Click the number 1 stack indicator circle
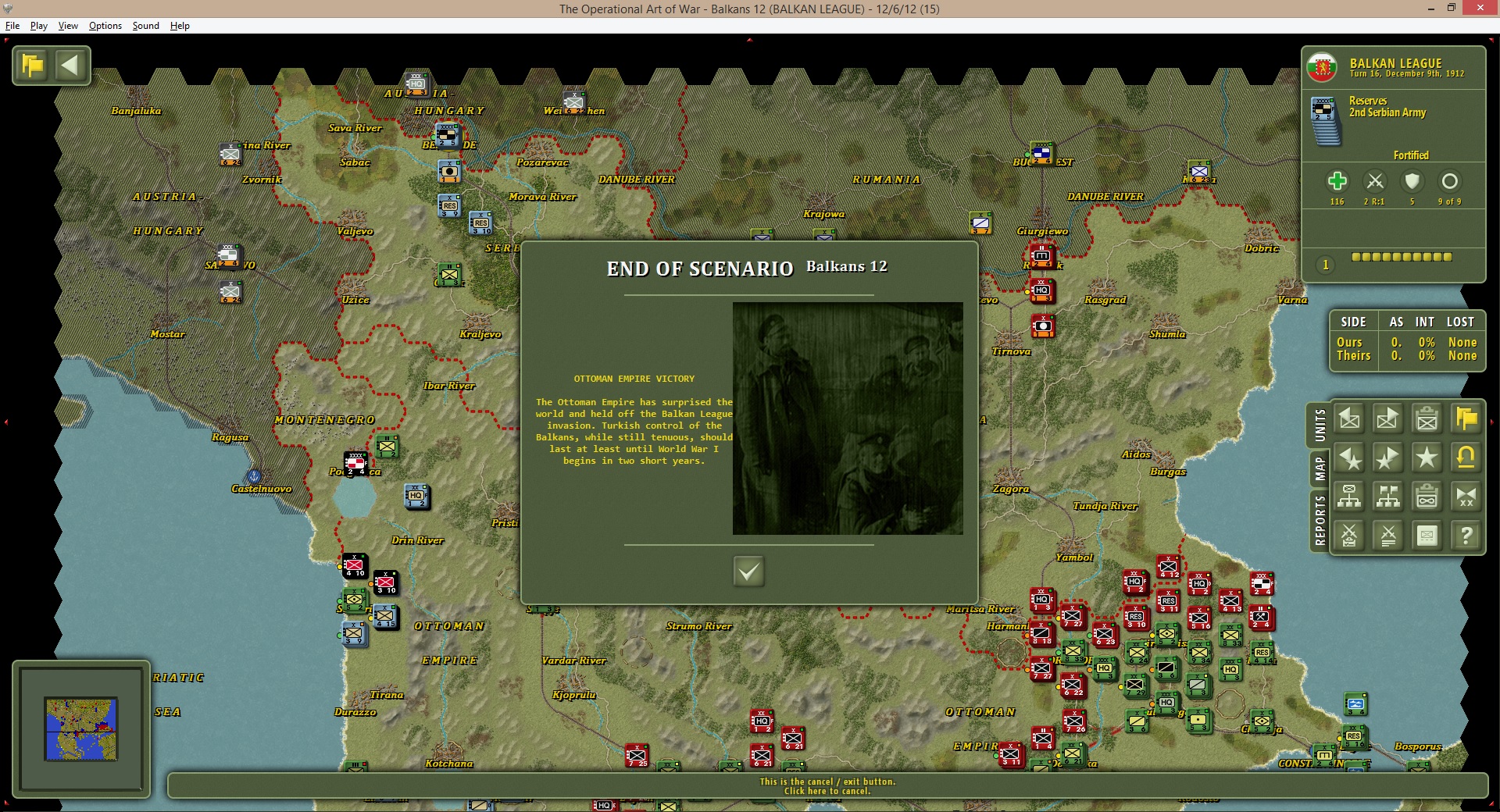The image size is (1500, 812). point(1326,265)
